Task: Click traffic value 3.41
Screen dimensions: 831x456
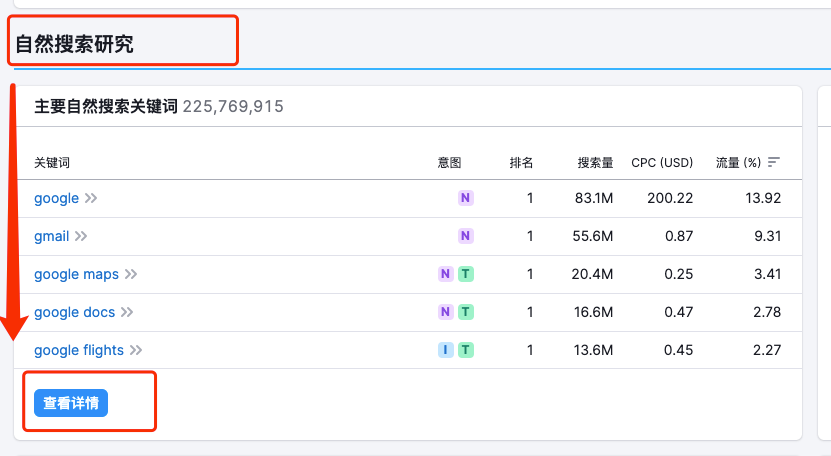Action: (767, 274)
